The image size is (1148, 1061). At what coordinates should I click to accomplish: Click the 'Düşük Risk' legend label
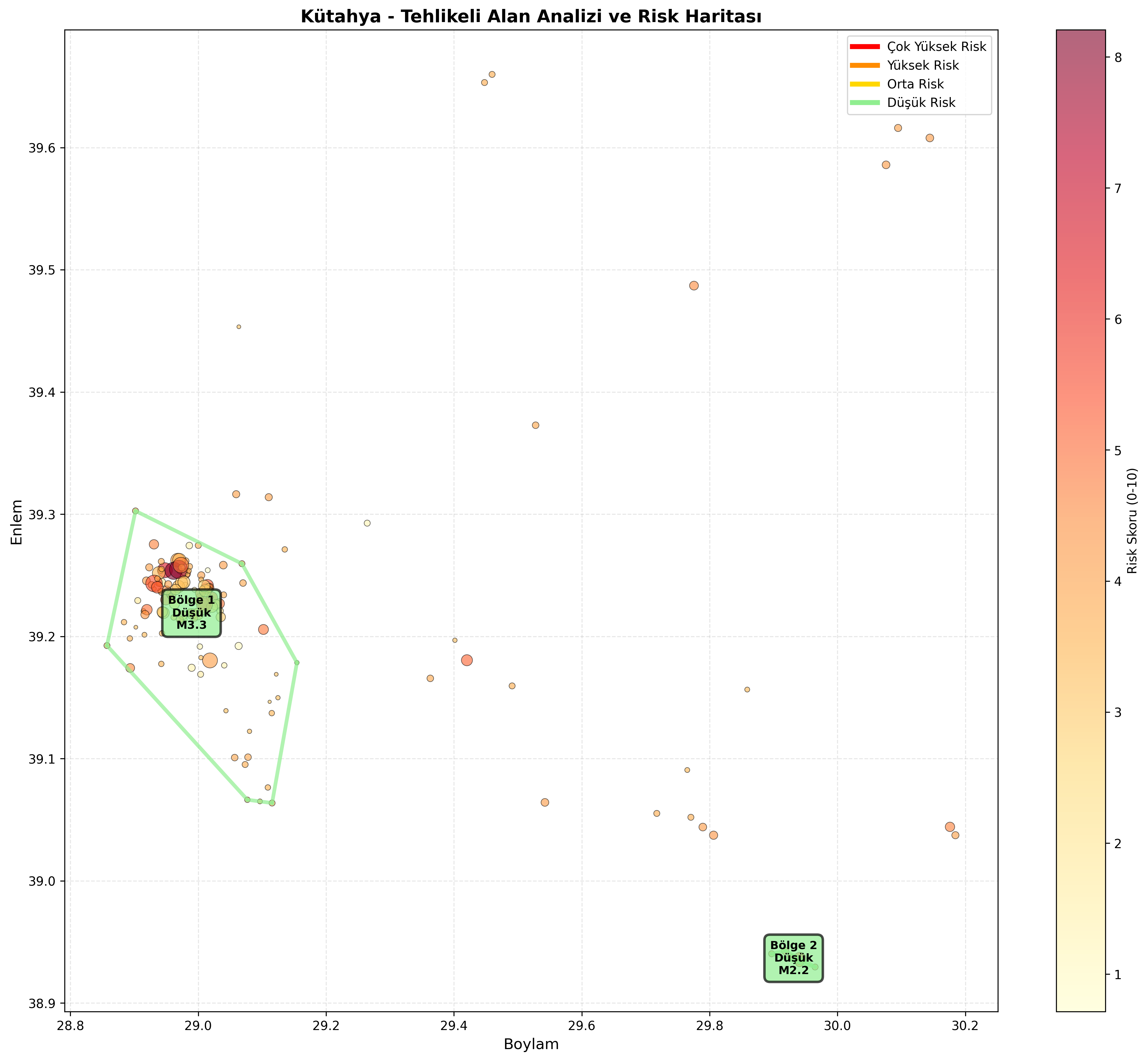(921, 103)
